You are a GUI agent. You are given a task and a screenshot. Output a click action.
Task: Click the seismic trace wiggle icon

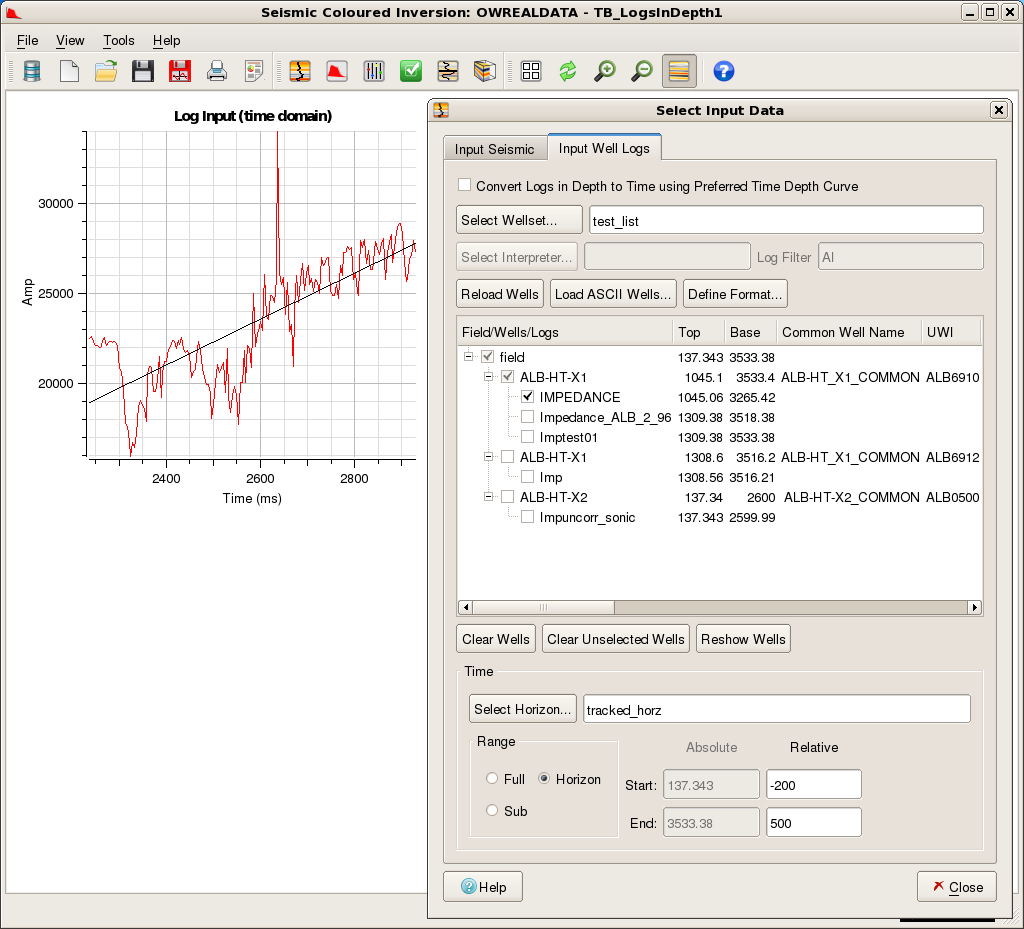click(448, 71)
